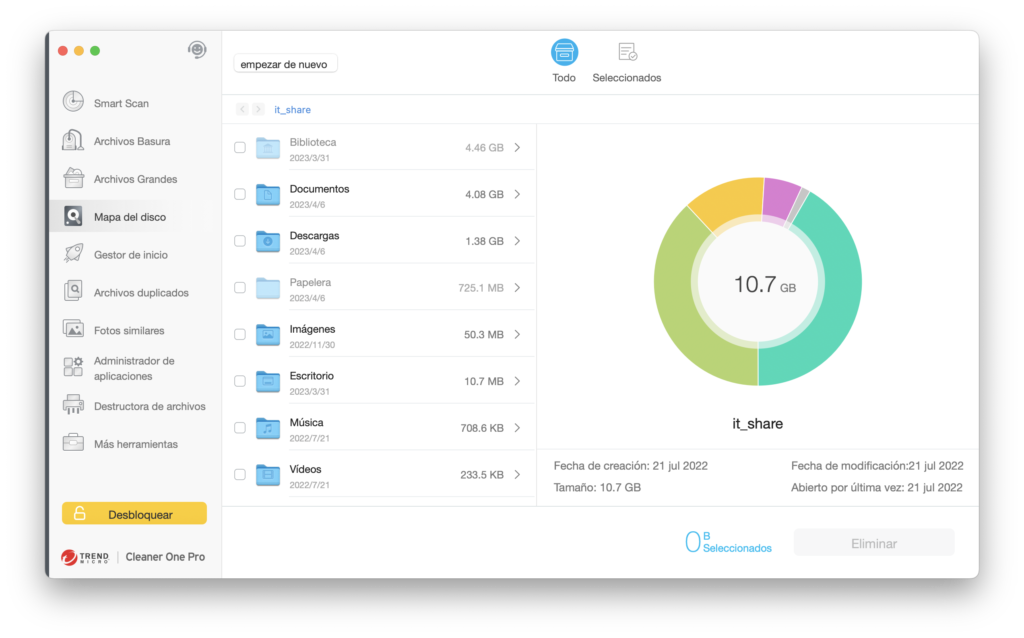Tick the Descargas folder checkbox

tap(240, 241)
